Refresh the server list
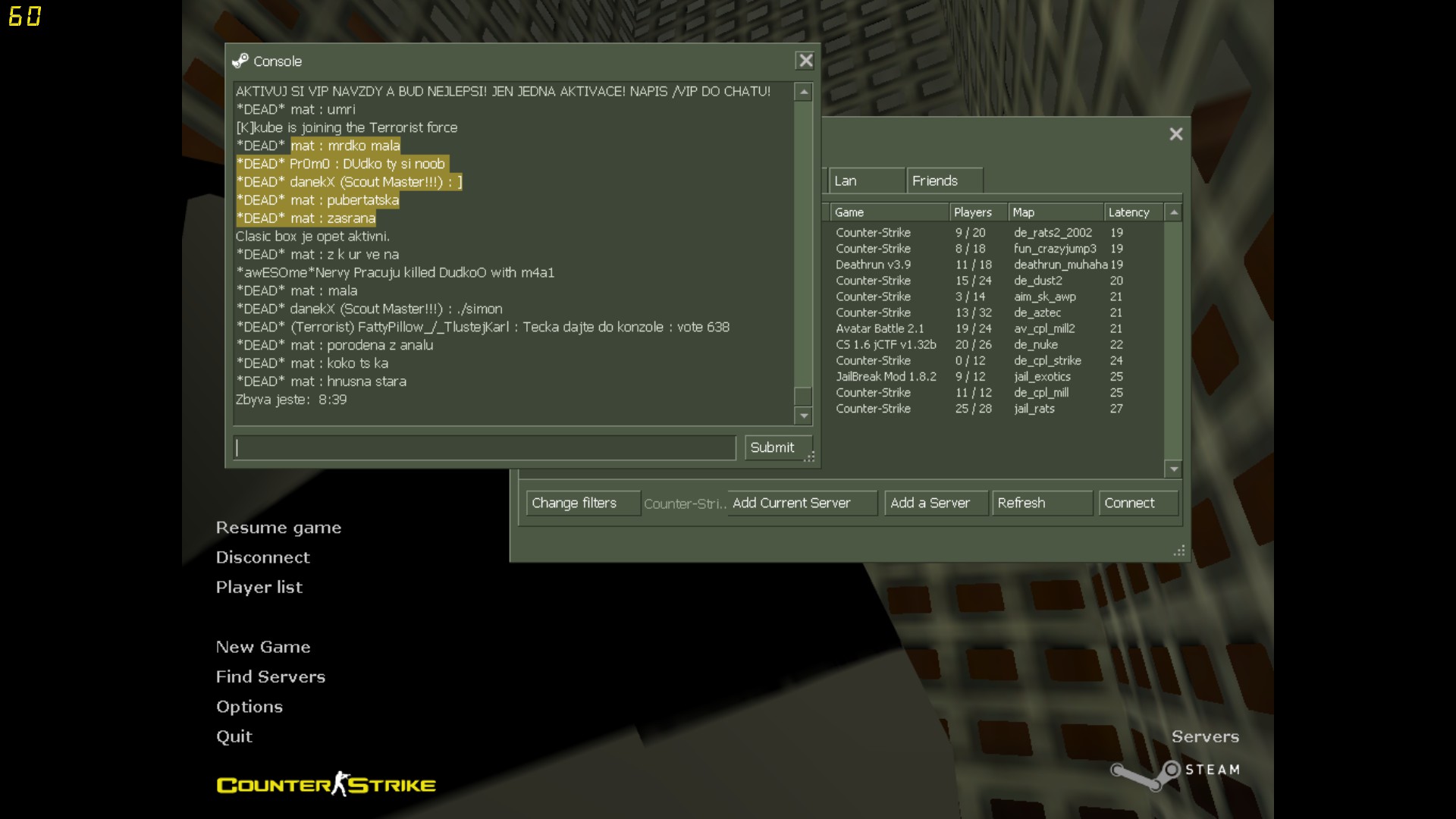This screenshot has width=1456, height=819. [1042, 503]
